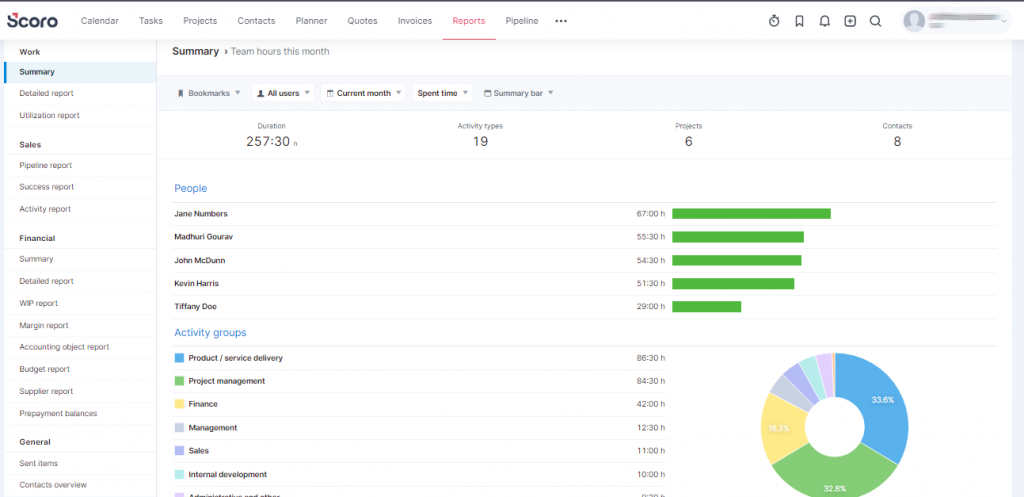Click the Internal development color swatch

179,474
